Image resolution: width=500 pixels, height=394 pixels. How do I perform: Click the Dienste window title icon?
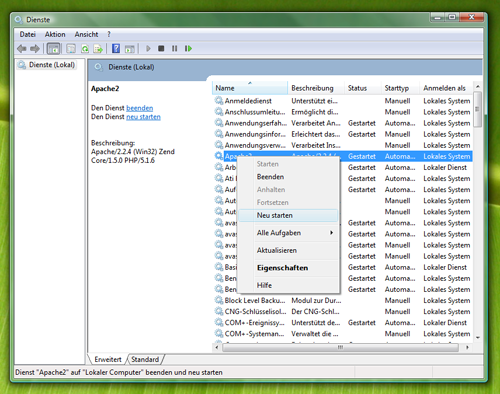[x=19, y=20]
